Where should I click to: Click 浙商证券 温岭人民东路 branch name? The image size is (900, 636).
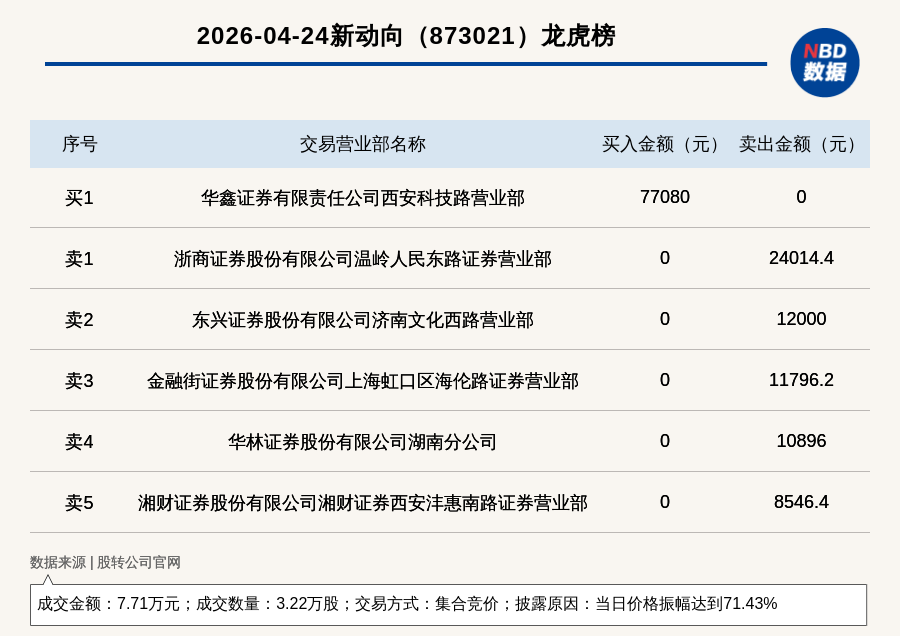point(362,259)
